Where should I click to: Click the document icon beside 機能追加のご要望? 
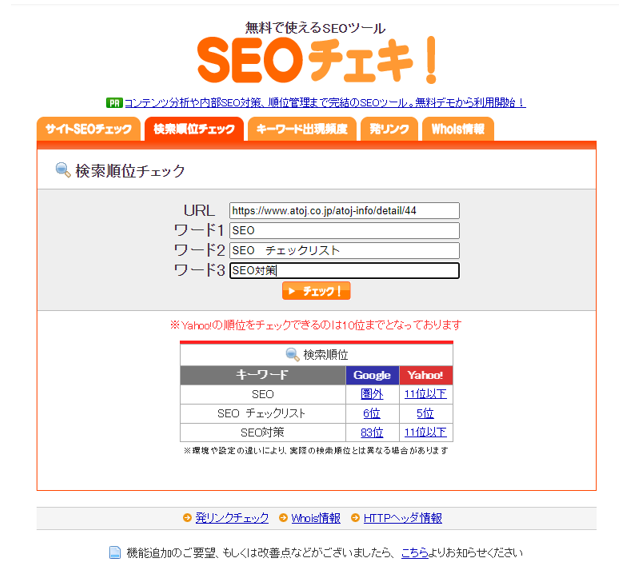(x=115, y=553)
